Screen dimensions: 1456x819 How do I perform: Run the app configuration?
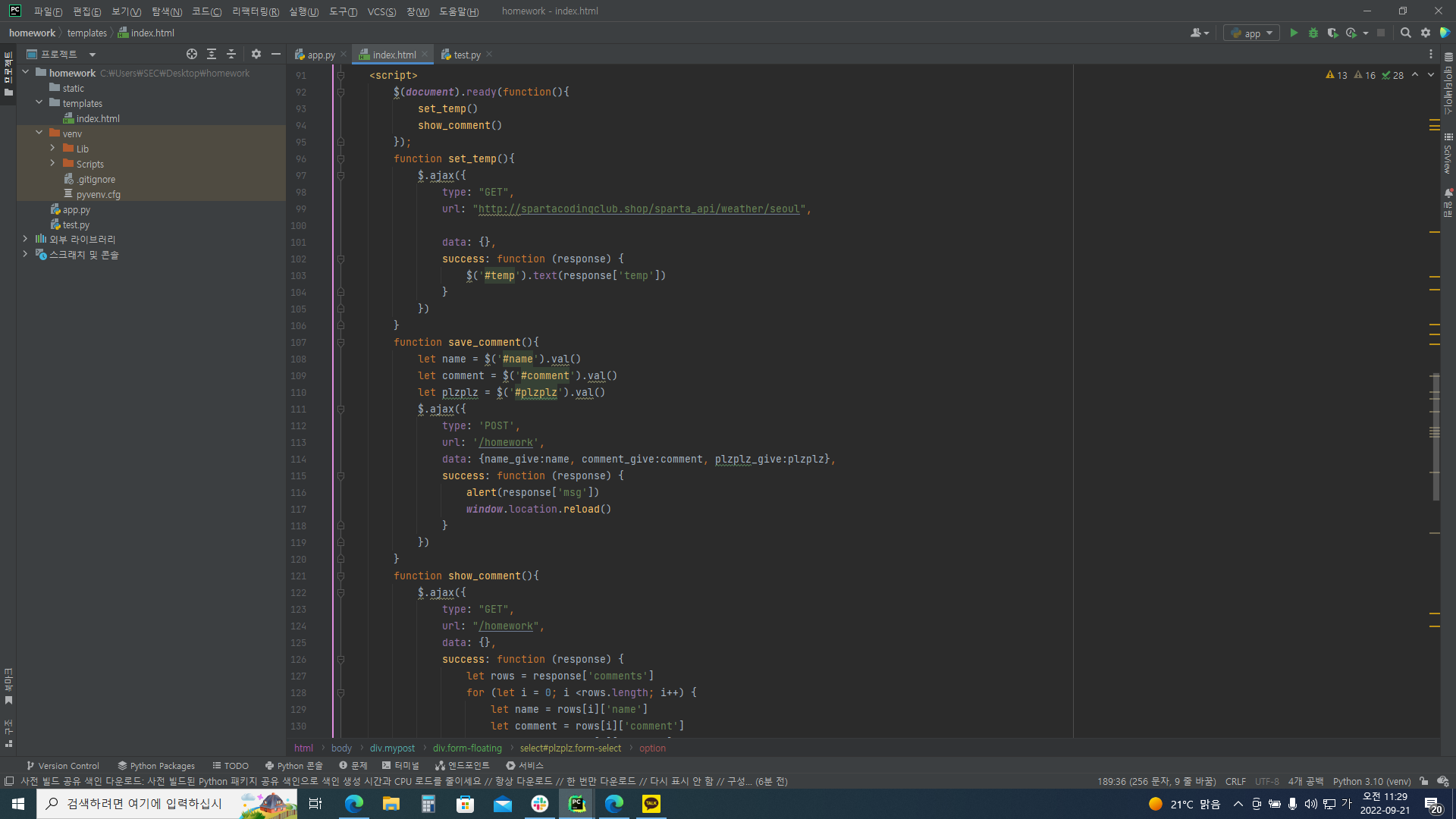click(1294, 33)
